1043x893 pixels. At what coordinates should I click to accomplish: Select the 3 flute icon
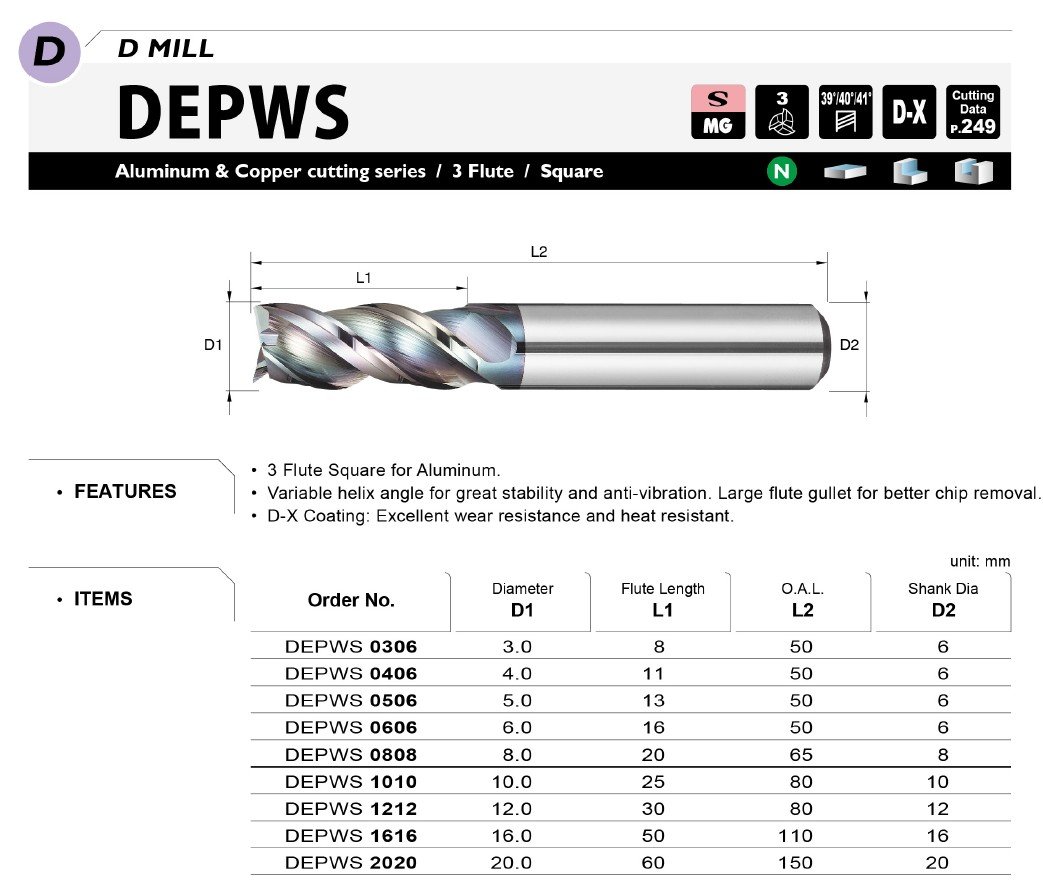tap(782, 112)
